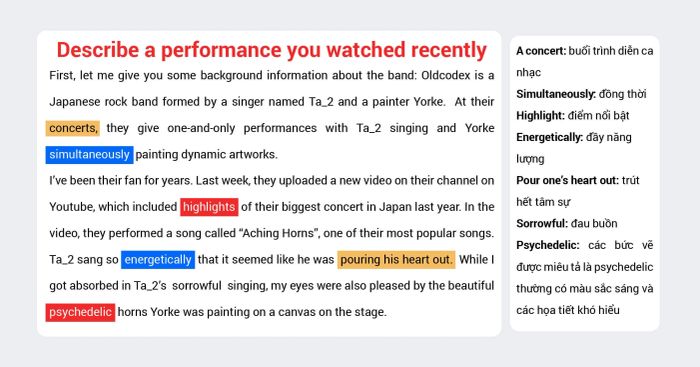Click the word "sorrowful" in the paragraph
Viewport: 700px width, 367px height.
tap(196, 286)
